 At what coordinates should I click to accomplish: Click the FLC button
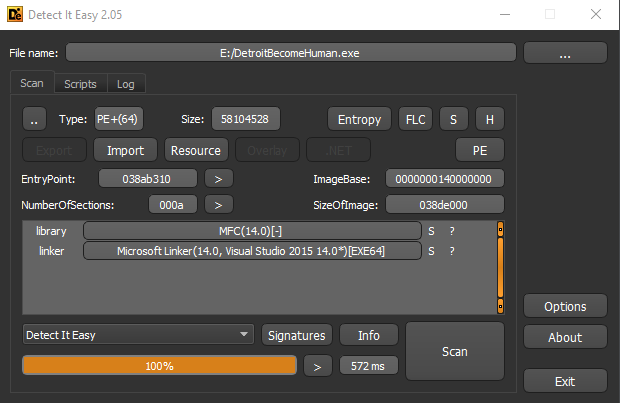coord(414,119)
